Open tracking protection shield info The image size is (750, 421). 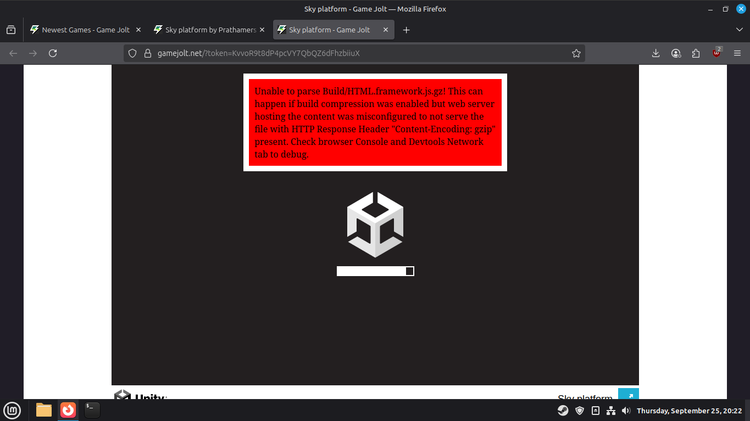click(x=132, y=53)
